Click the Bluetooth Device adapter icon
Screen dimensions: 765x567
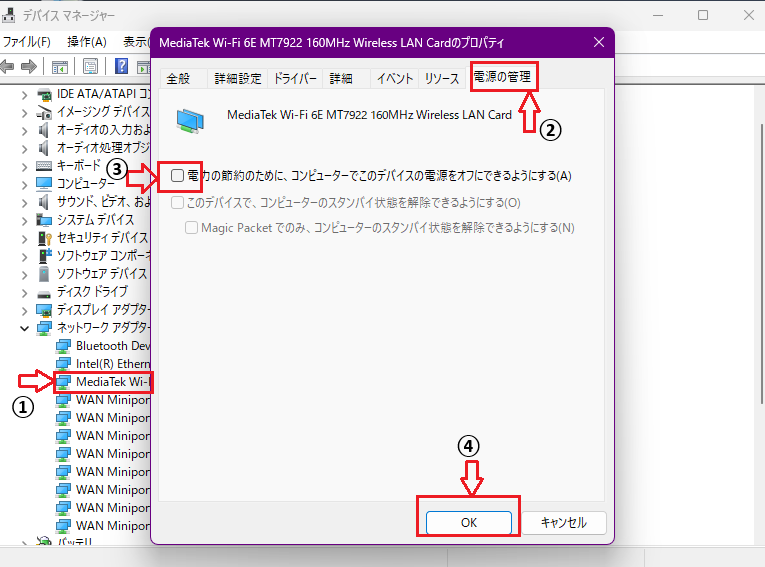pos(63,346)
